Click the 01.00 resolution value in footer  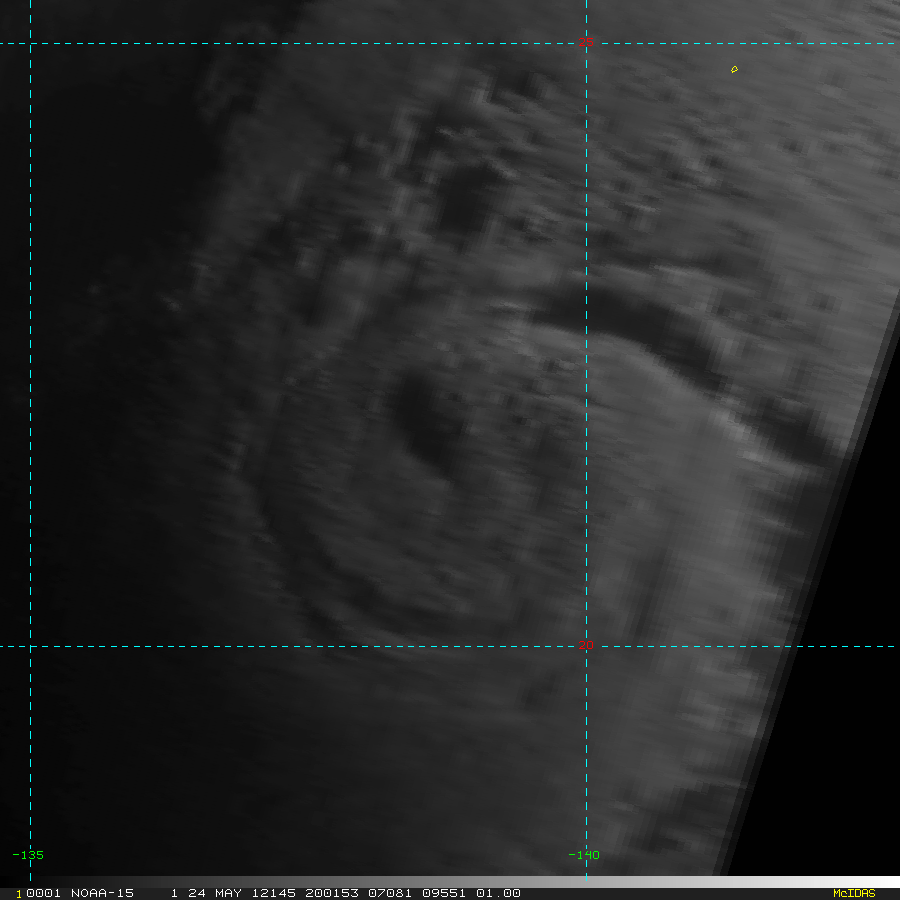[498, 893]
